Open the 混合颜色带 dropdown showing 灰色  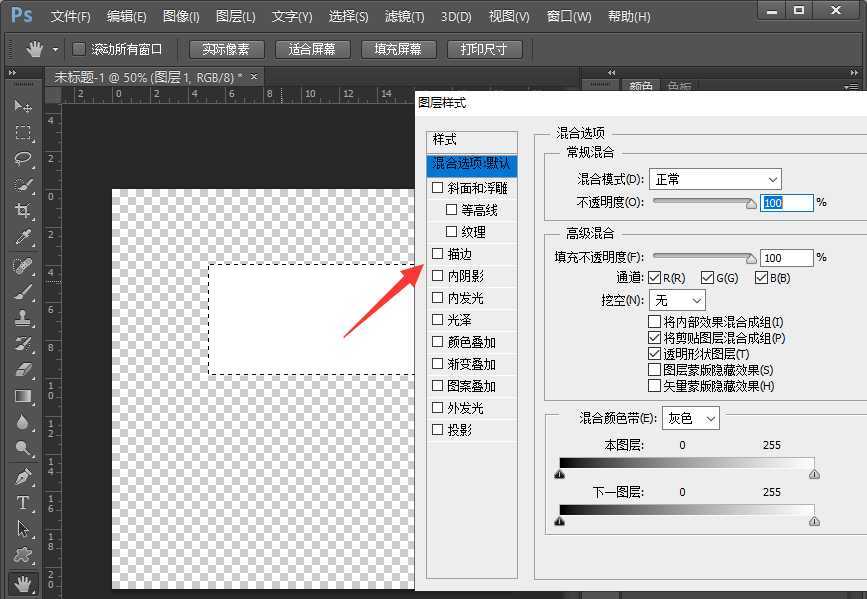692,418
